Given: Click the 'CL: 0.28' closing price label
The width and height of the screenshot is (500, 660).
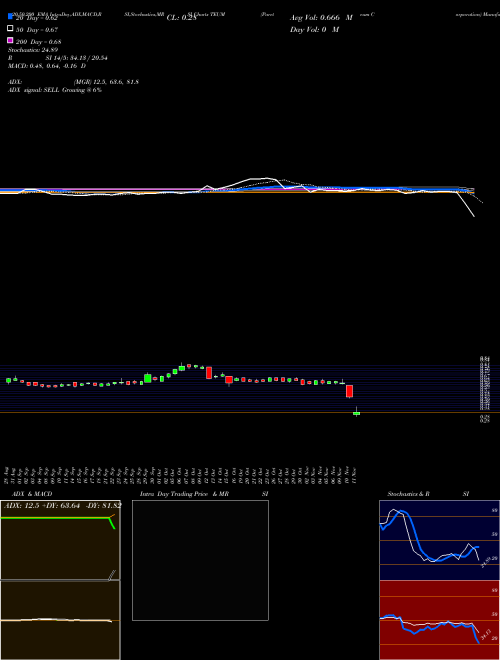Looking at the screenshot, I should point(181,18).
